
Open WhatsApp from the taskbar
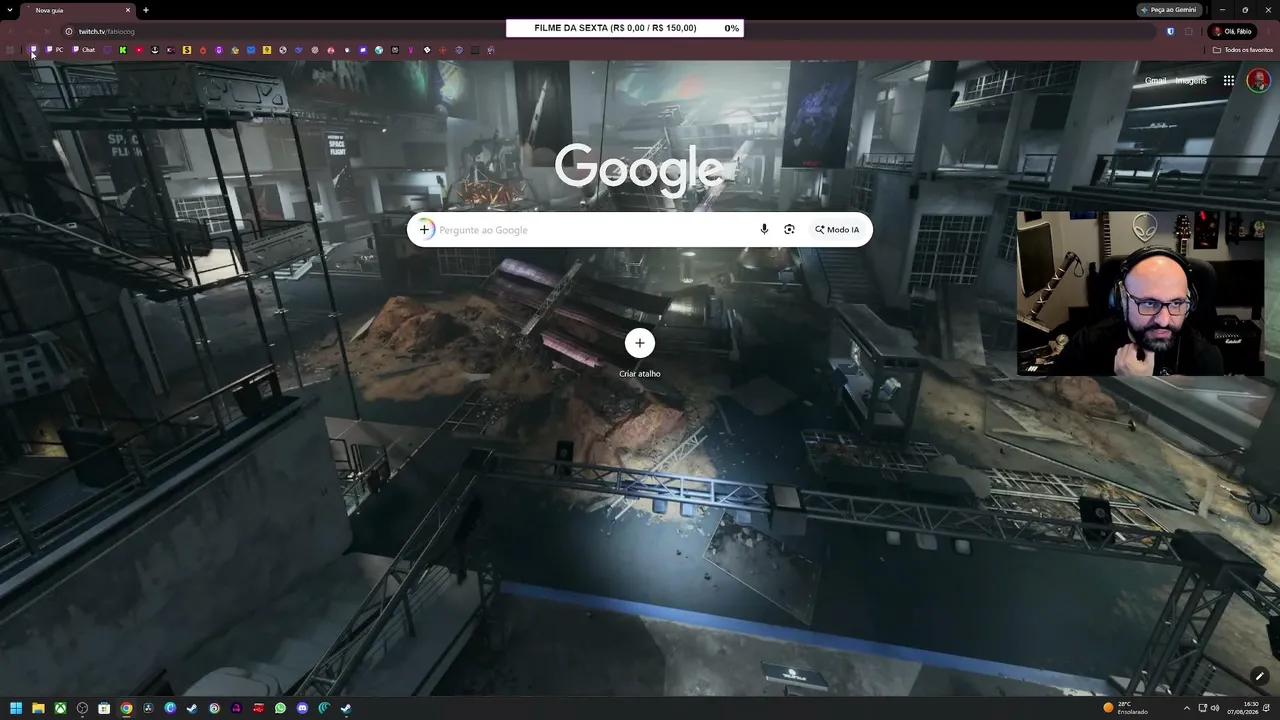click(280, 708)
